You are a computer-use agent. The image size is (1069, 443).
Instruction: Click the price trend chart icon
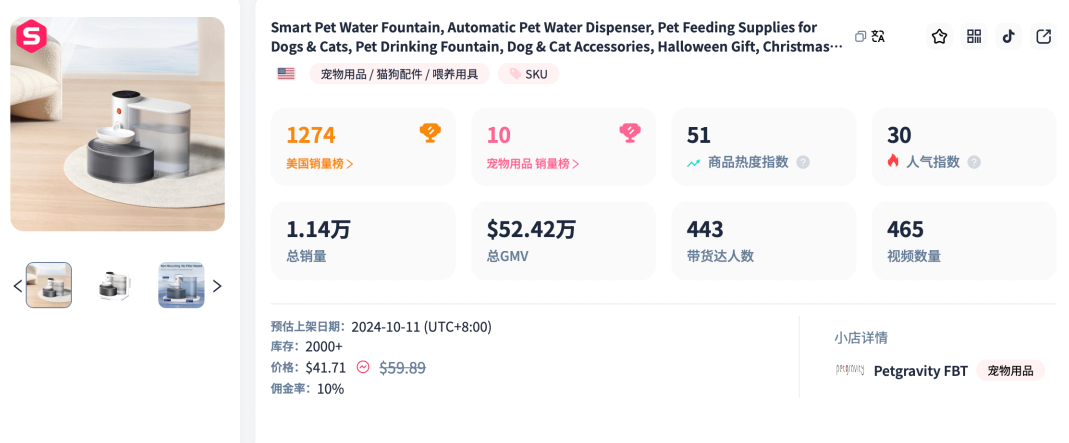coord(363,367)
